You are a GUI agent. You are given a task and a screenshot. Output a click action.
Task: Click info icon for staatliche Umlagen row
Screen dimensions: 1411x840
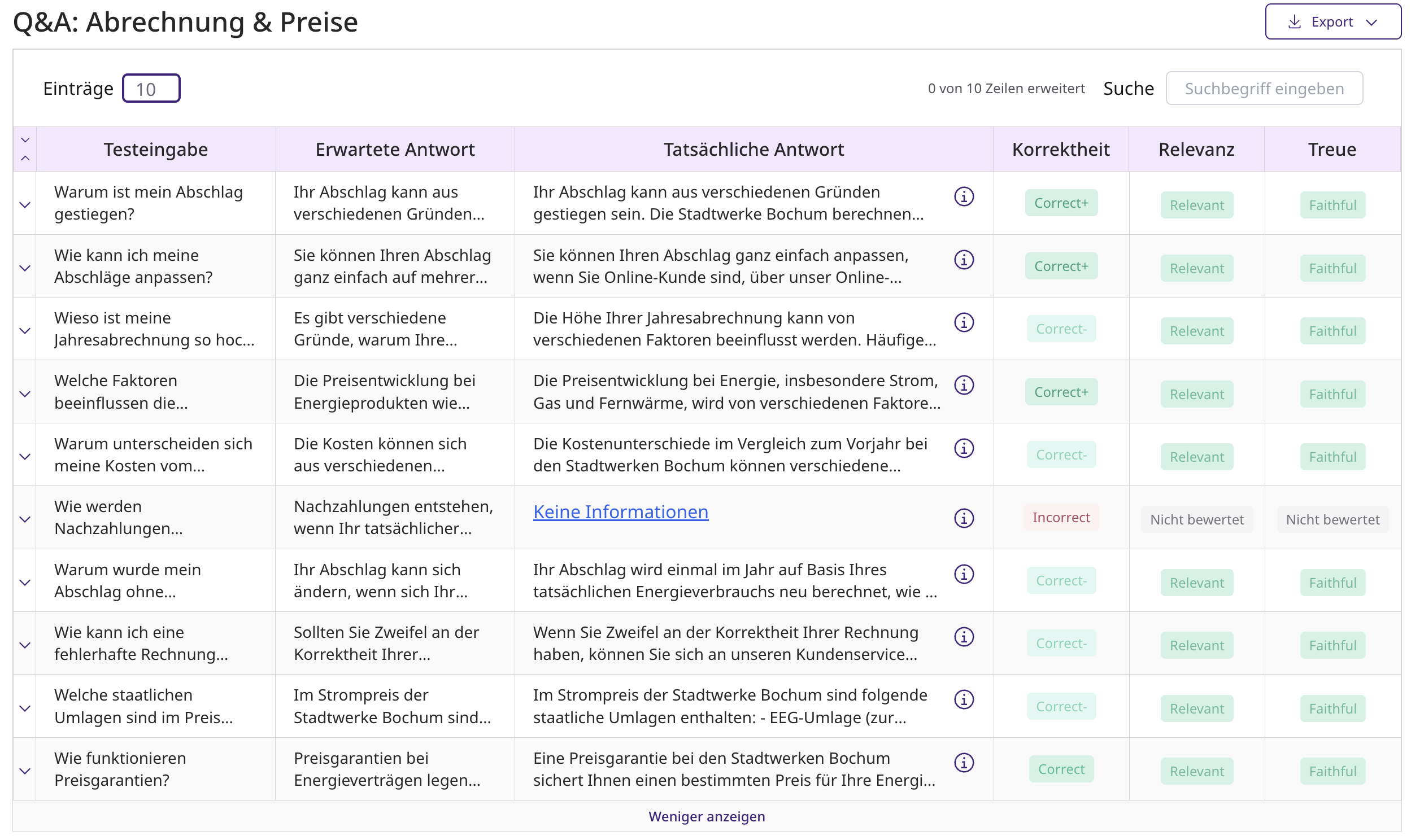[x=964, y=700]
